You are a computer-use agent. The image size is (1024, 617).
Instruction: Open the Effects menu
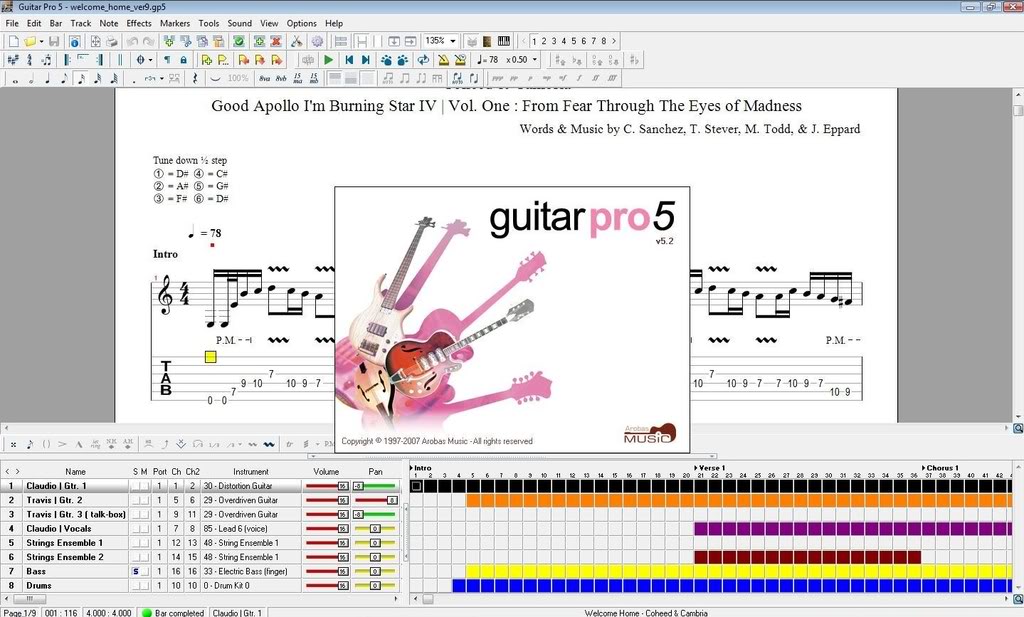click(138, 22)
